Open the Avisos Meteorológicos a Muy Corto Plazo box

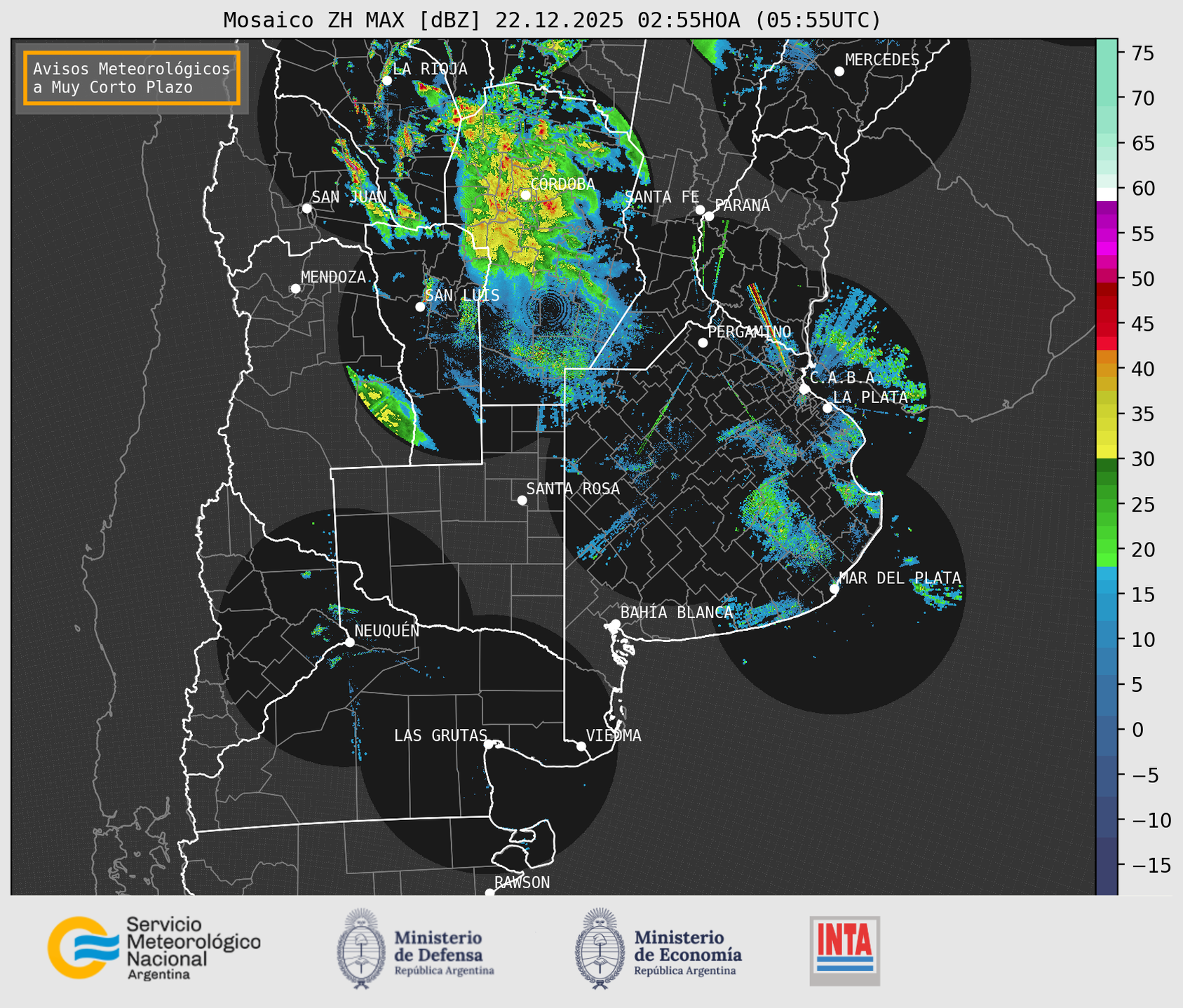click(x=132, y=78)
